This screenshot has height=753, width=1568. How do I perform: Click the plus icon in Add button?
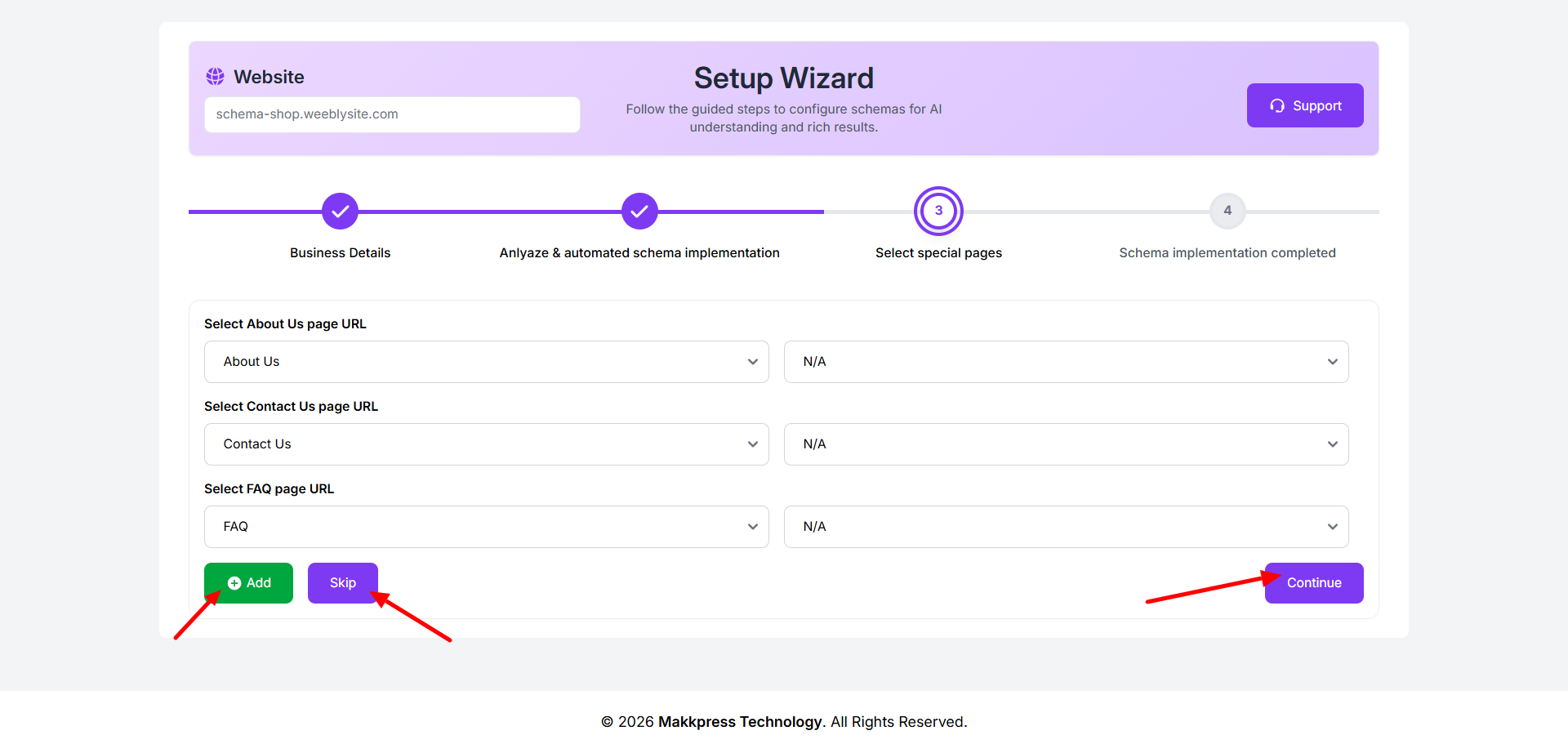tap(234, 583)
